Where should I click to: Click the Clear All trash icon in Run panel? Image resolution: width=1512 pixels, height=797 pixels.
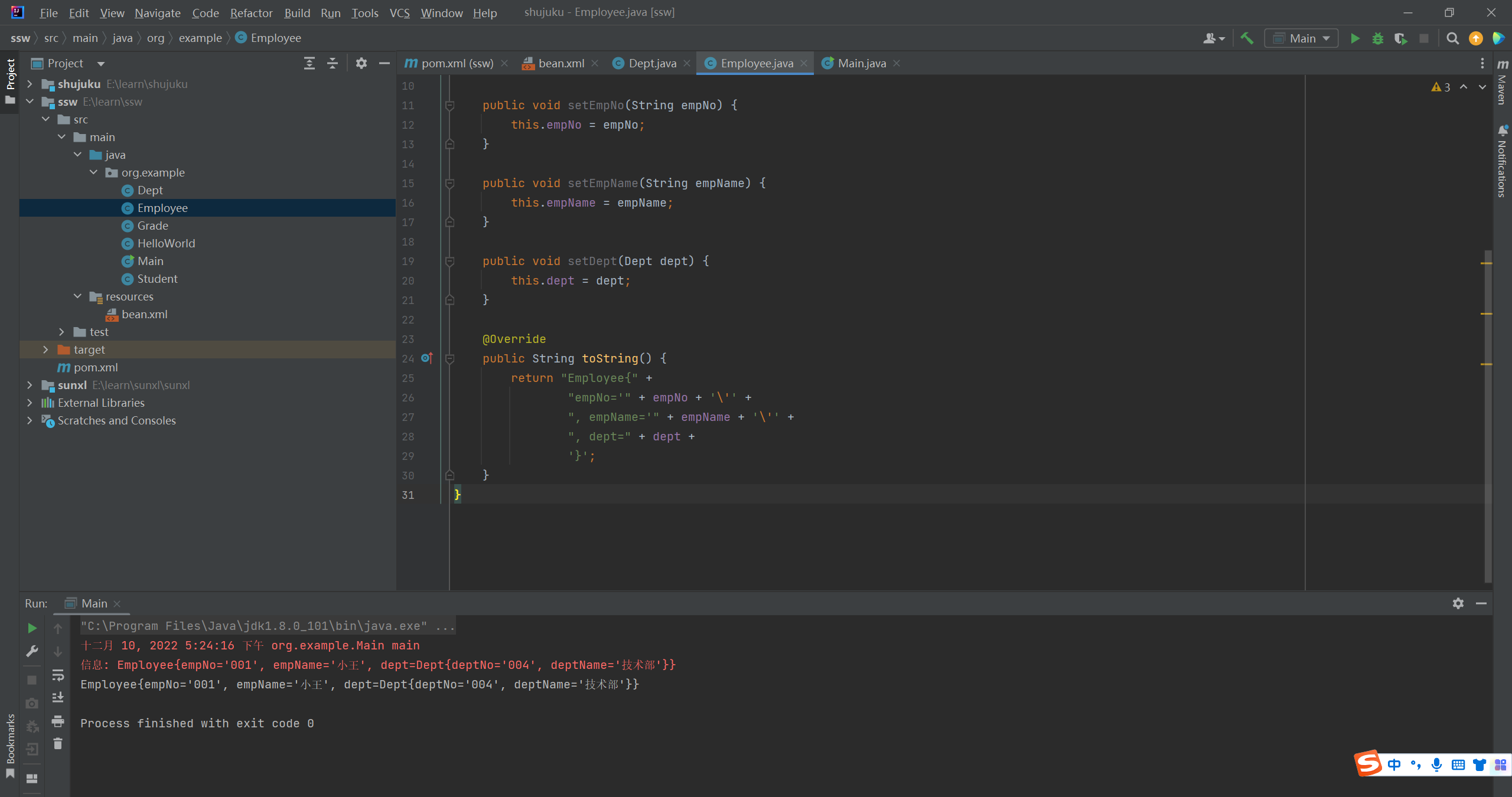(x=57, y=744)
